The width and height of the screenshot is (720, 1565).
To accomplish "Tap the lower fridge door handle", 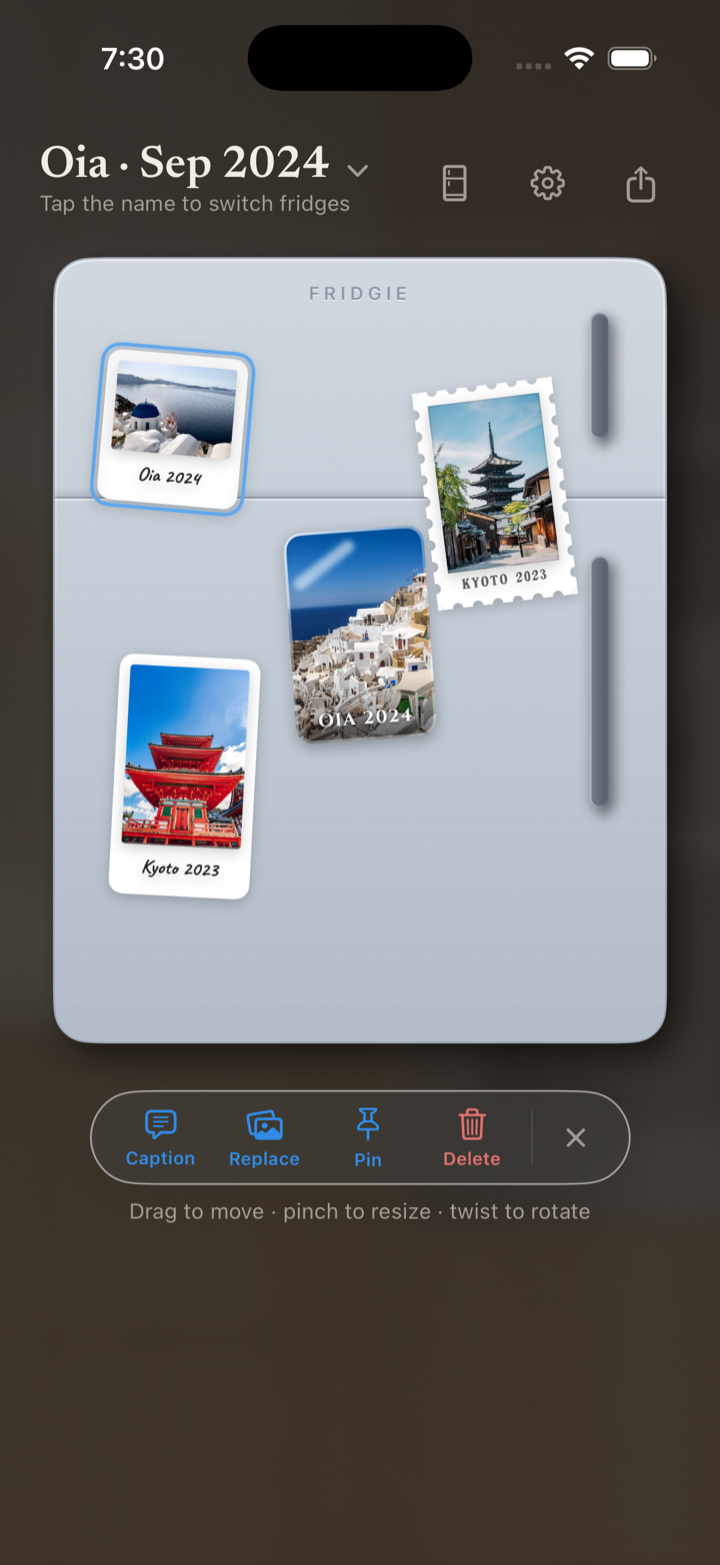I will point(600,682).
